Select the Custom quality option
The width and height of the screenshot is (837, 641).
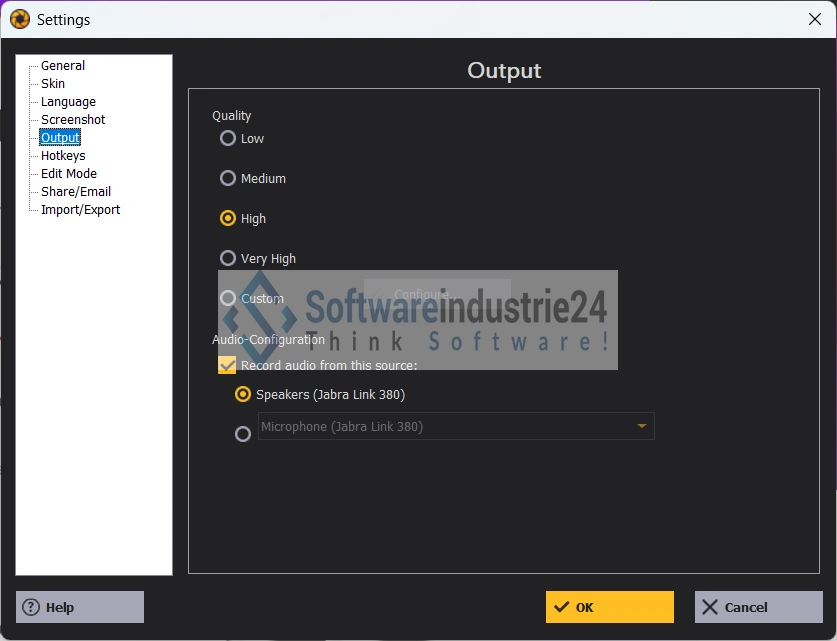[x=228, y=299]
